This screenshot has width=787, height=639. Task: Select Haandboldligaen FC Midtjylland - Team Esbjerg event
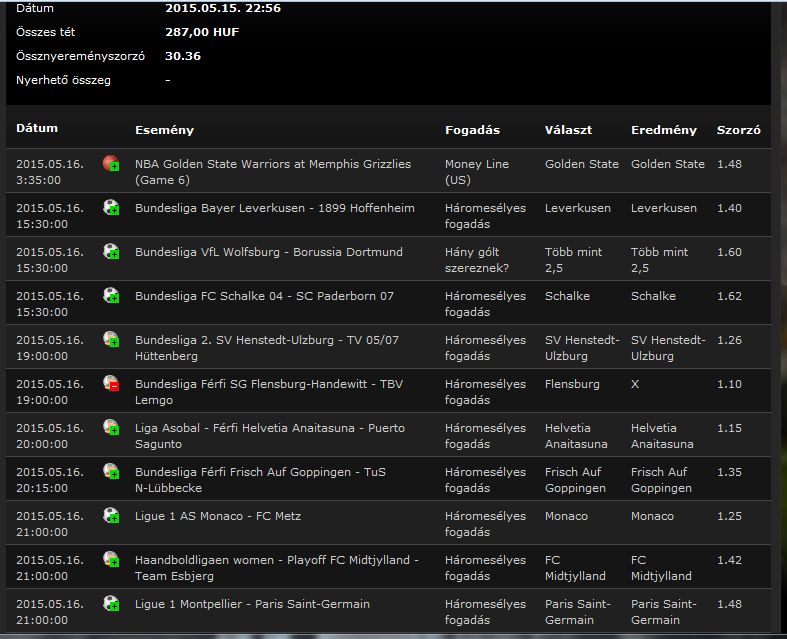(277, 568)
